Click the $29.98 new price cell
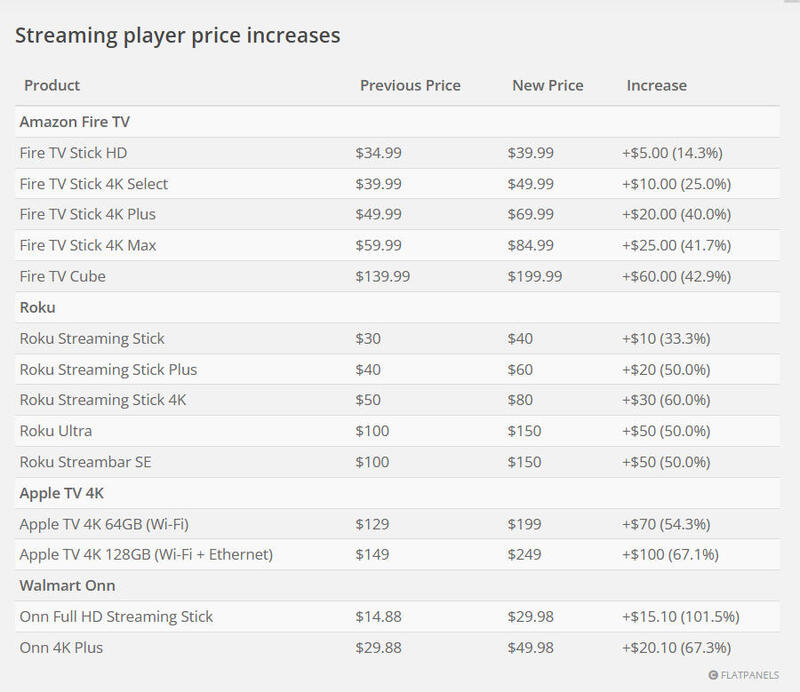Viewport: 800px width, 692px height. [x=531, y=617]
